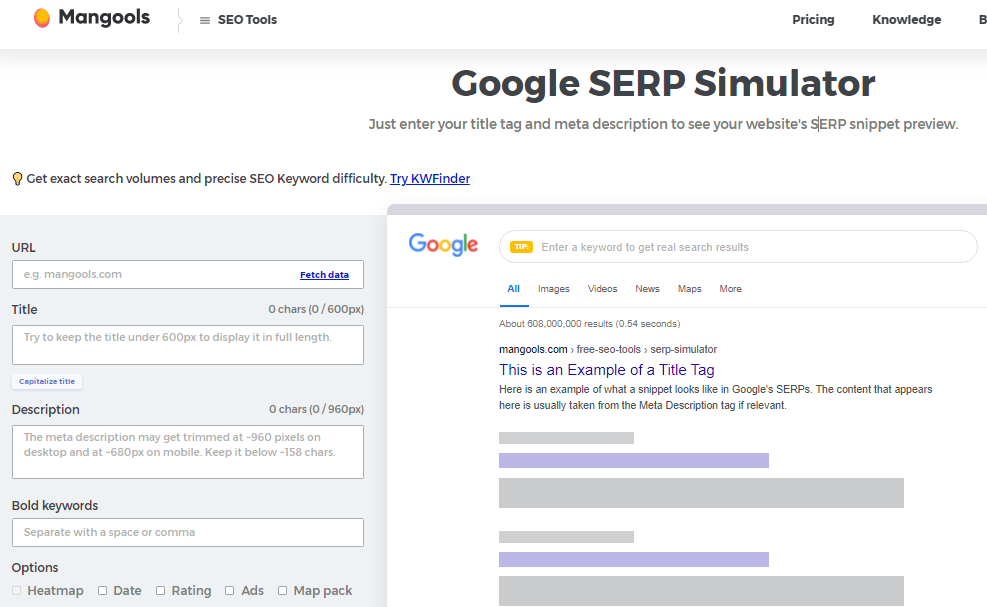This screenshot has width=987, height=607.
Task: Open the Pricing page
Action: 813,20
